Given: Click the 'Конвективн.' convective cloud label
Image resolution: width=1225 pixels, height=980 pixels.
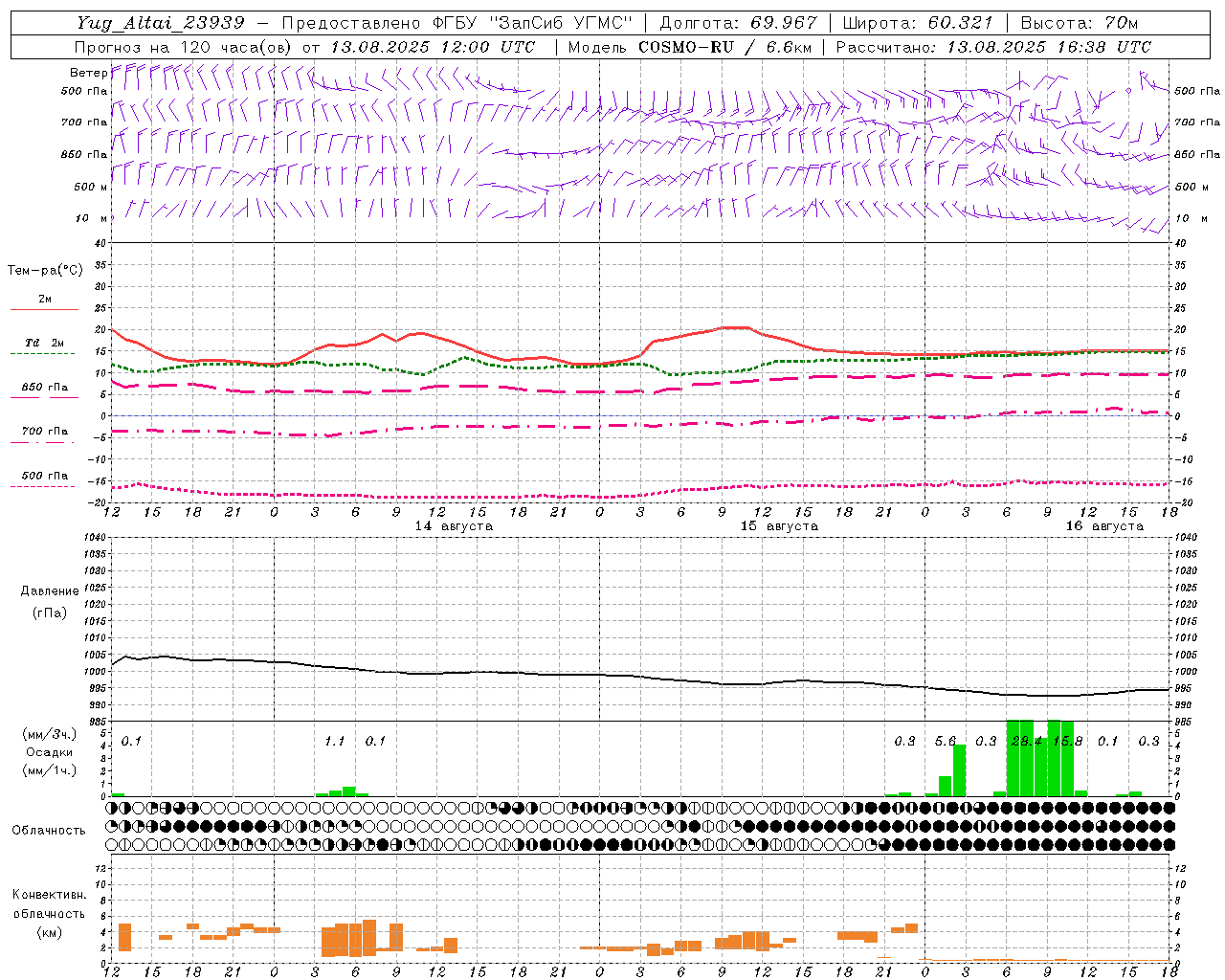Looking at the screenshot, I should tap(49, 895).
